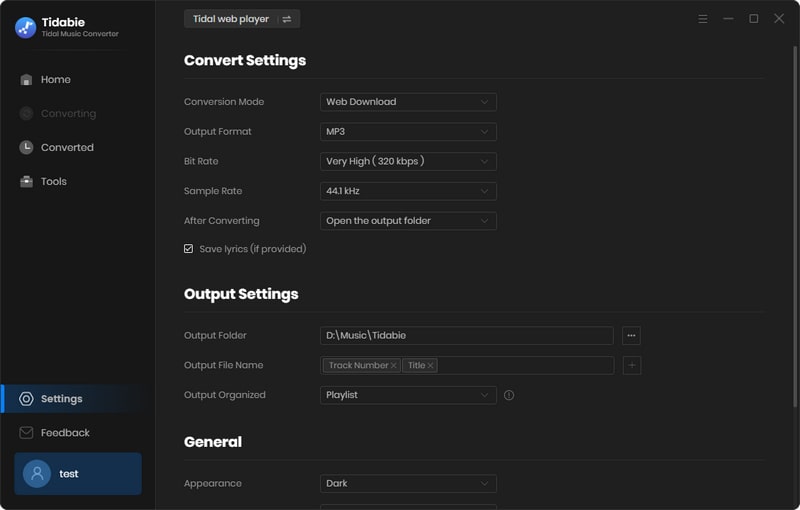
Task: Open the Conversion Mode dropdown
Action: pyautogui.click(x=408, y=102)
